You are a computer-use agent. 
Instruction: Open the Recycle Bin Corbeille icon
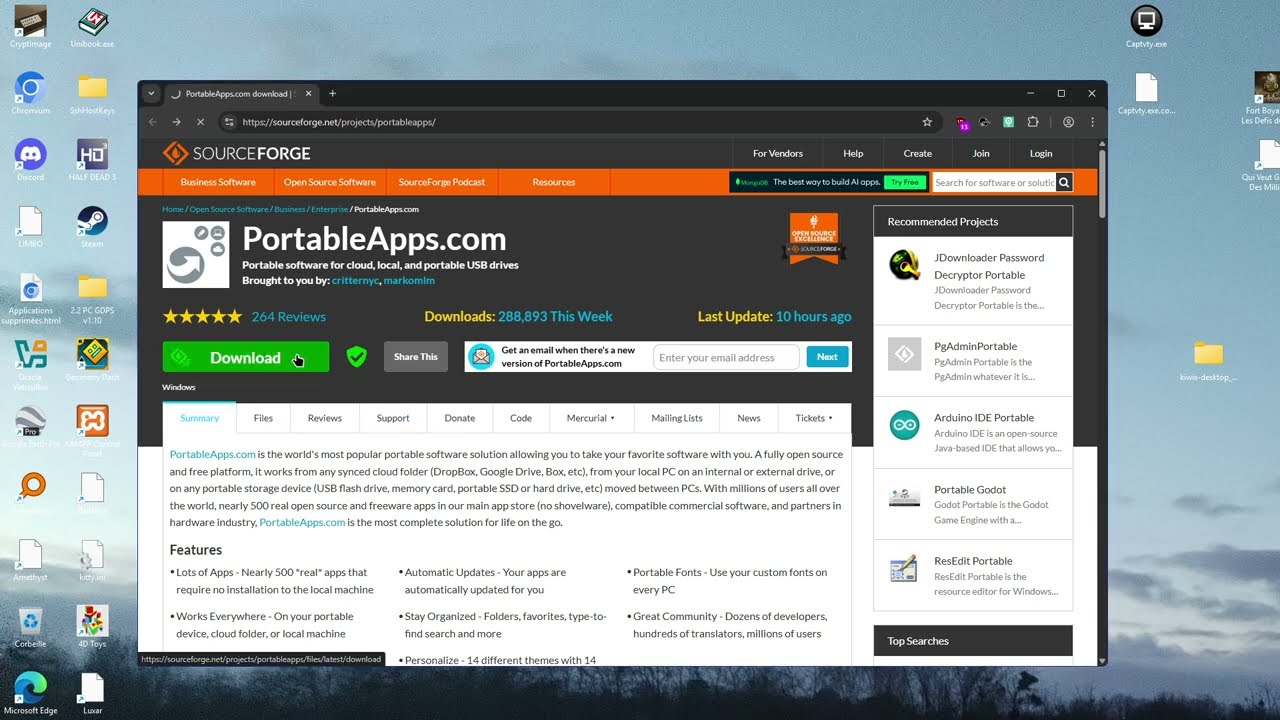click(x=31, y=627)
